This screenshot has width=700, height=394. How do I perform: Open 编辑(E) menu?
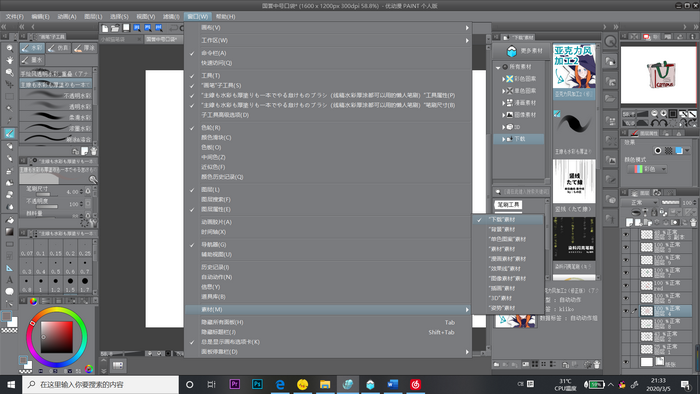[x=41, y=17]
